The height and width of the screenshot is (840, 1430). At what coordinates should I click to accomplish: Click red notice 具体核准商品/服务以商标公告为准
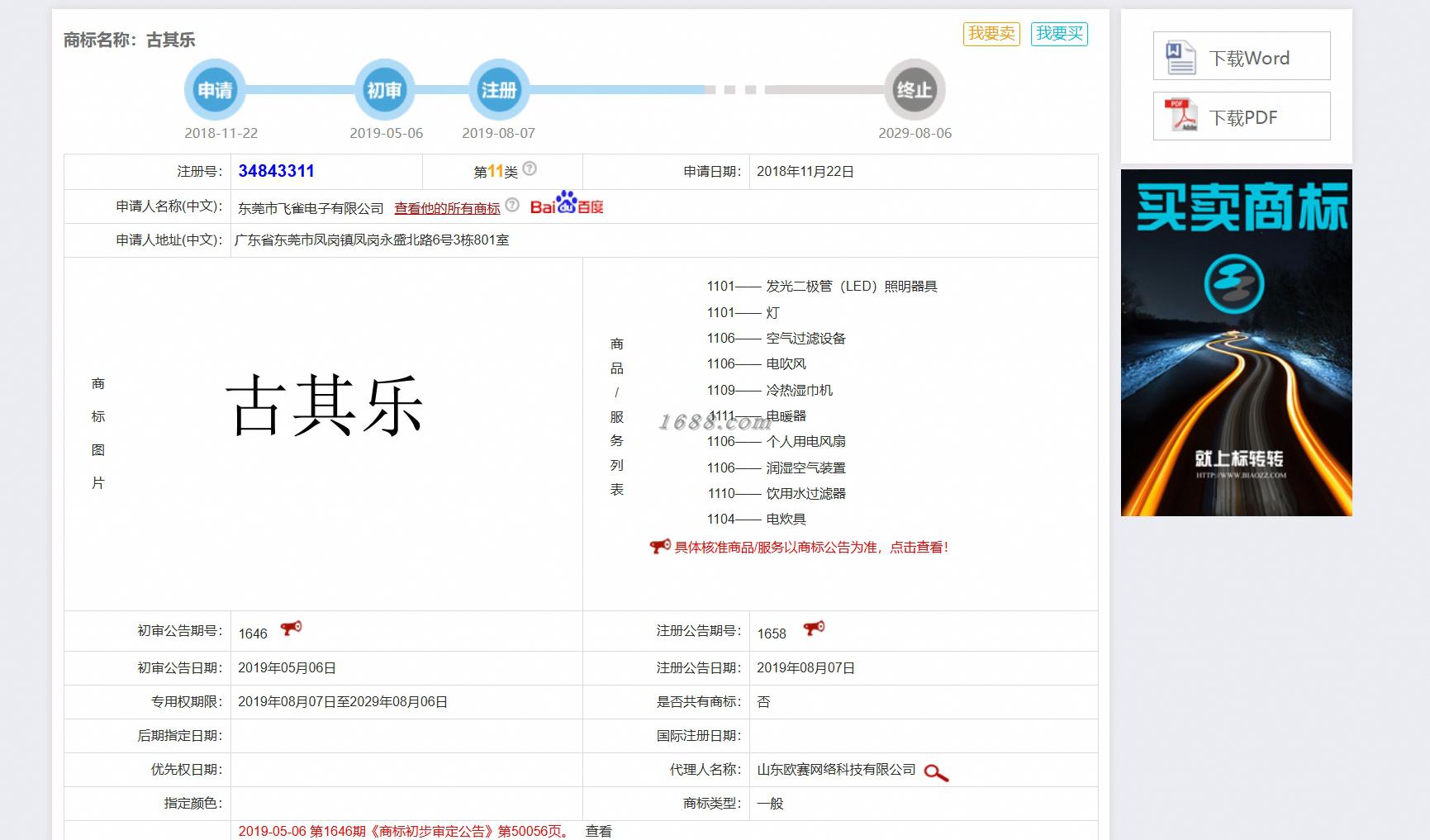pos(811,547)
